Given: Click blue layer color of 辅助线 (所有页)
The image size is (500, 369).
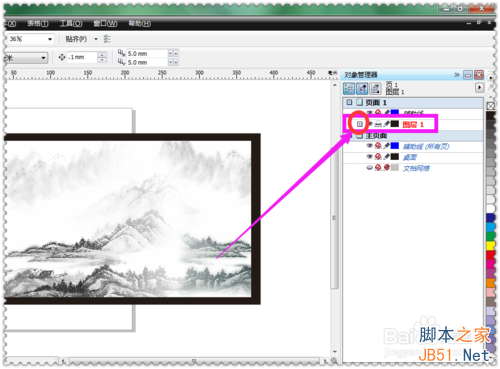Looking at the screenshot, I should tap(395, 146).
